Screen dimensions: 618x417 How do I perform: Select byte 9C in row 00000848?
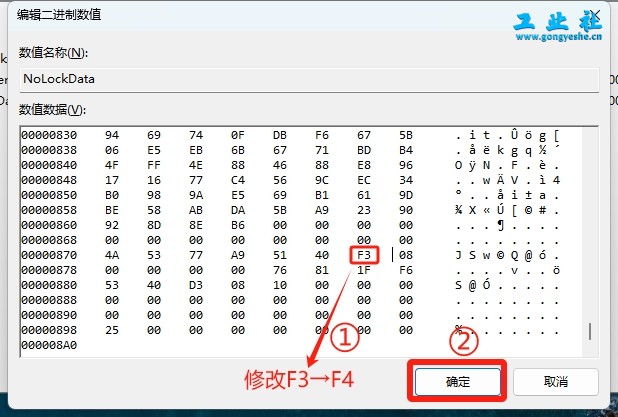[x=322, y=180]
